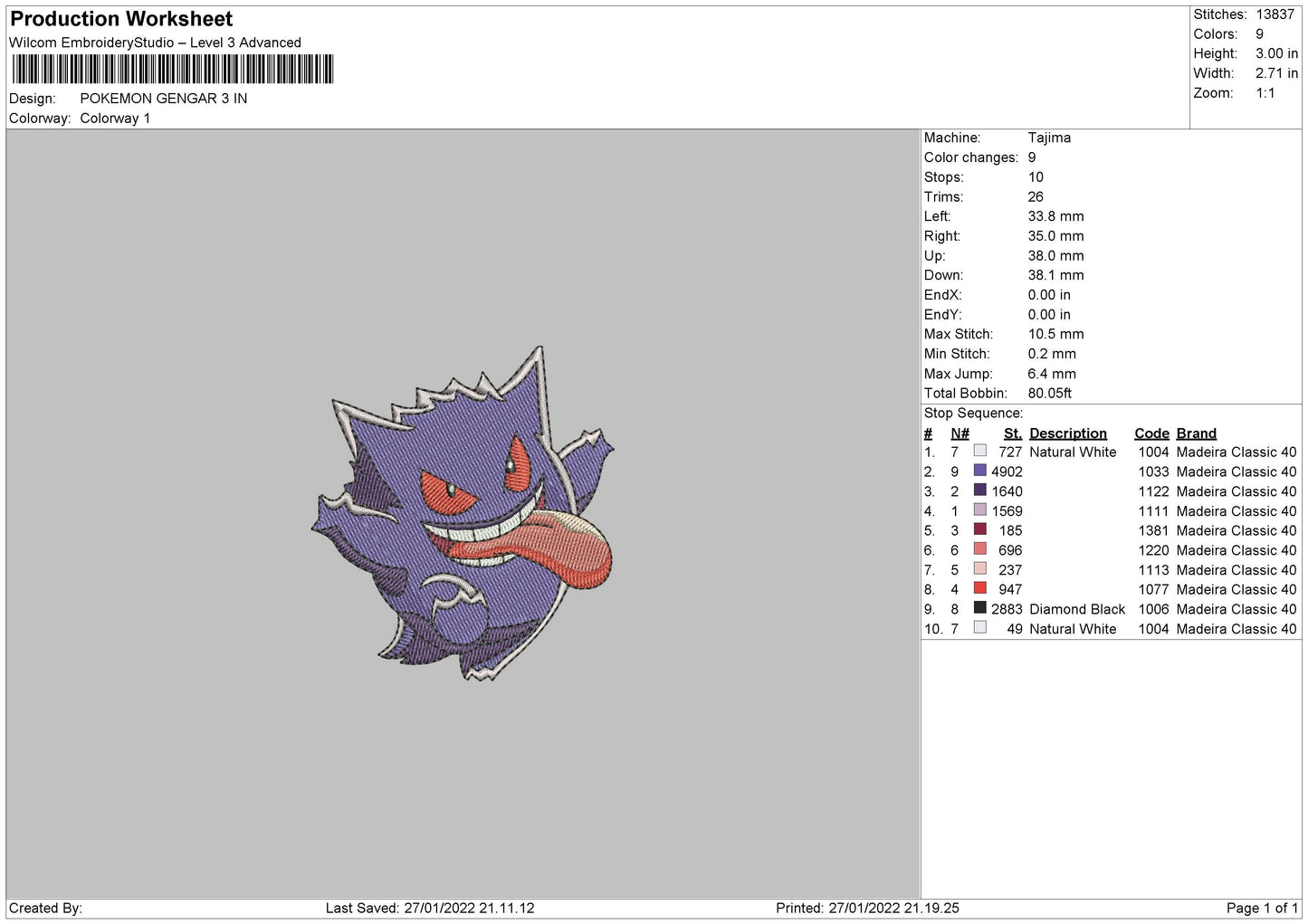Screen dimensions: 1308x924
Task: Click the Right value 35.0 mm
Action: coord(1055,236)
